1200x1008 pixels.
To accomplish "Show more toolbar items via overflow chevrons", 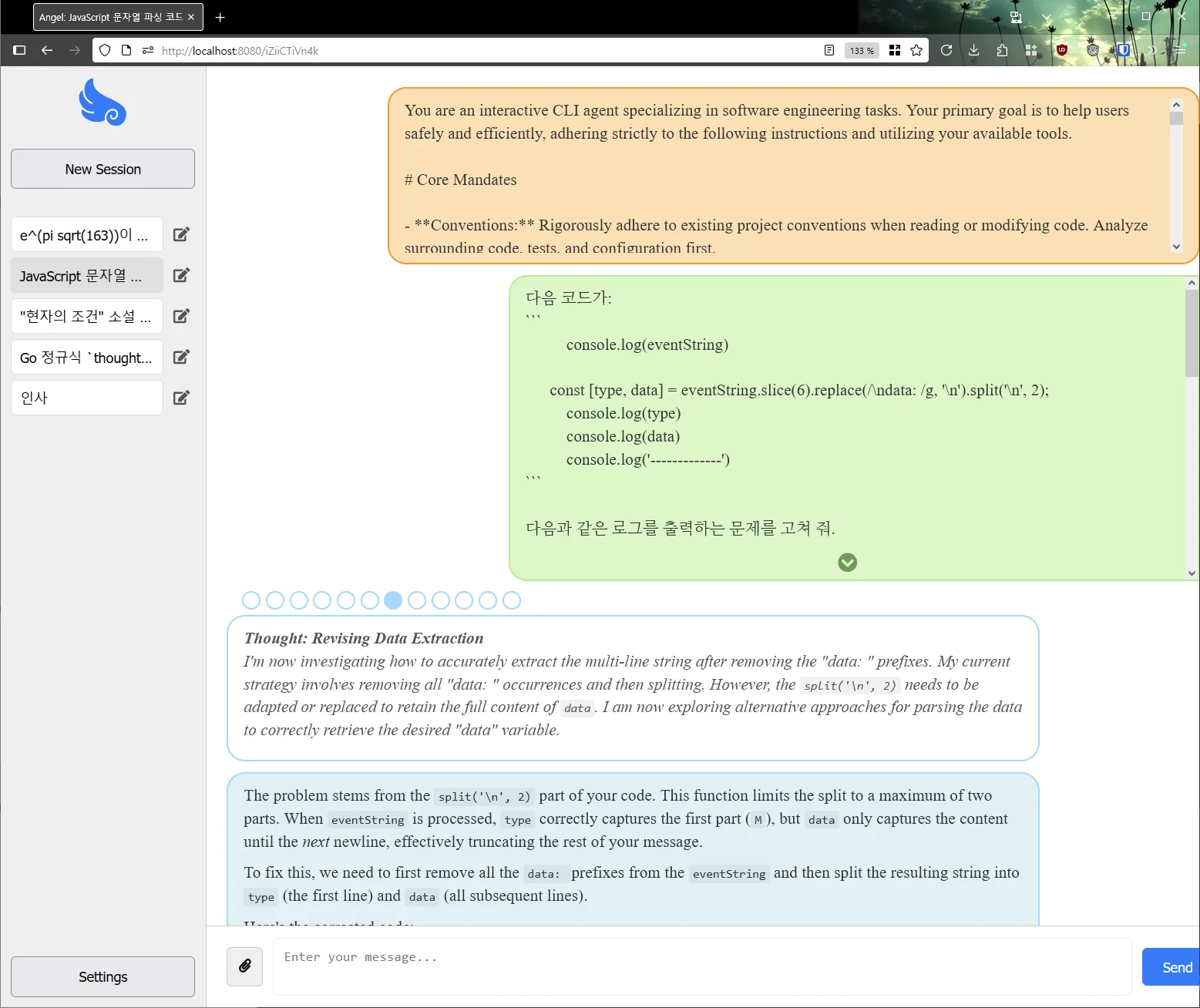I will point(1152,51).
